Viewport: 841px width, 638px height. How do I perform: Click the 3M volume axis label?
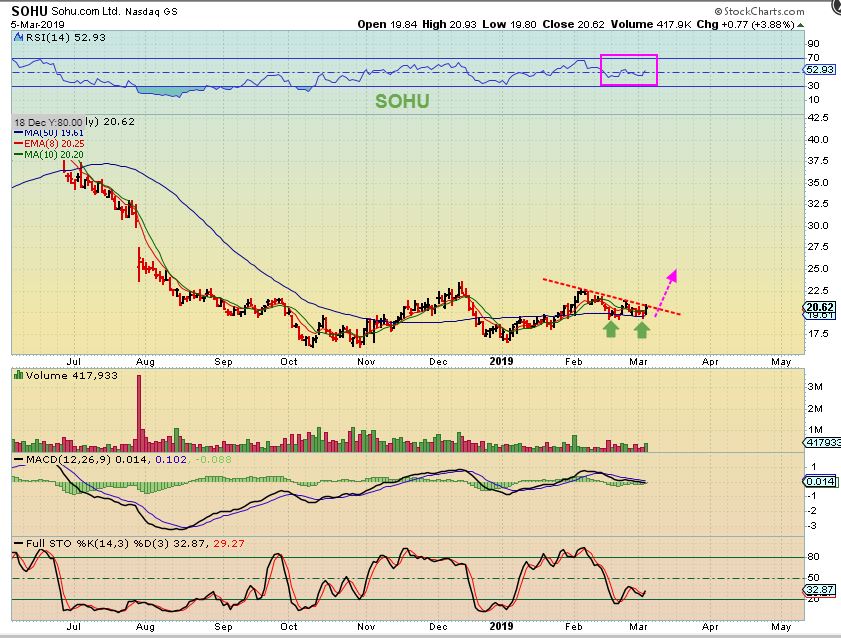pos(815,387)
